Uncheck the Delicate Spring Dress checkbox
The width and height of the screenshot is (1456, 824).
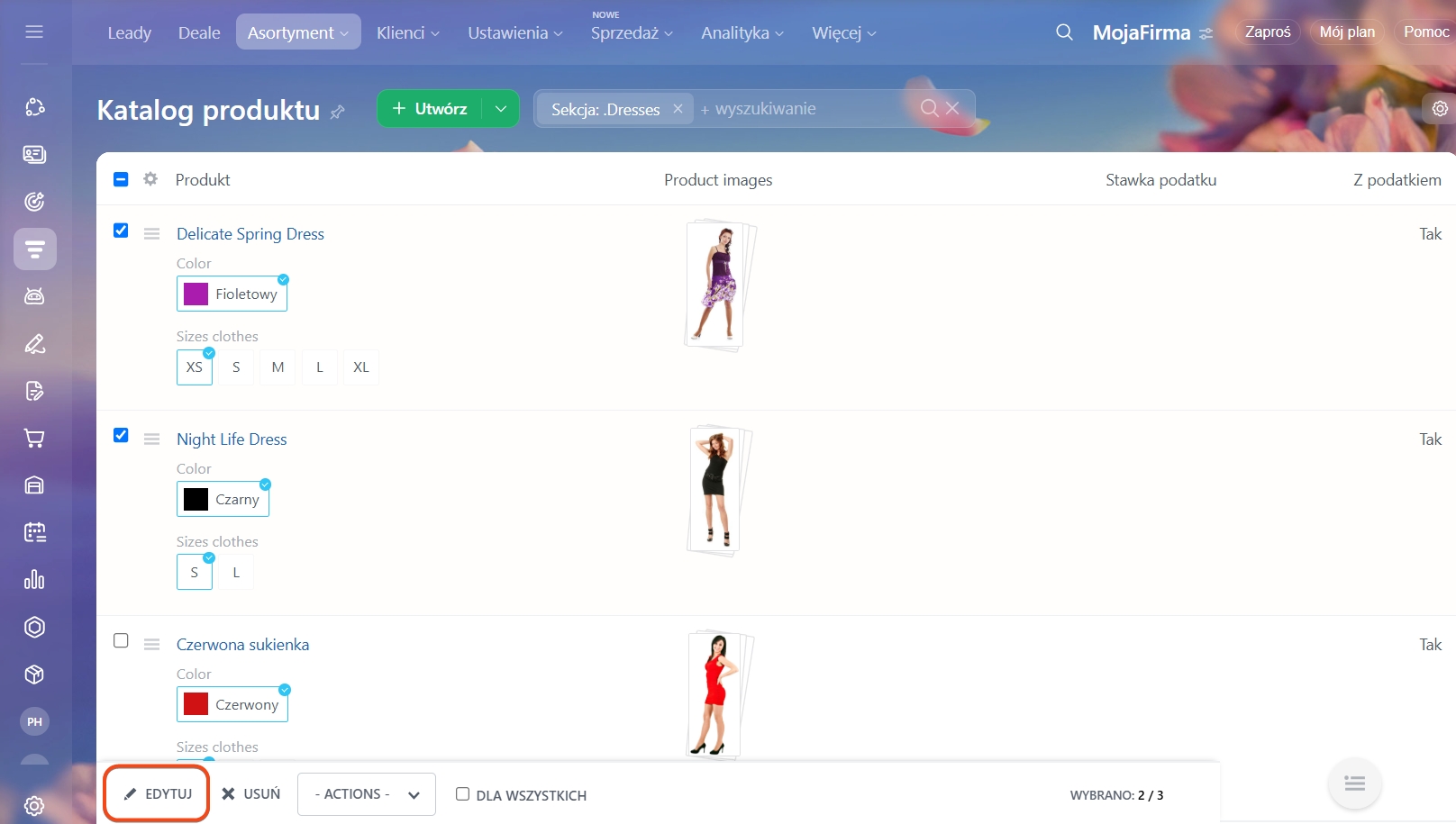121,231
